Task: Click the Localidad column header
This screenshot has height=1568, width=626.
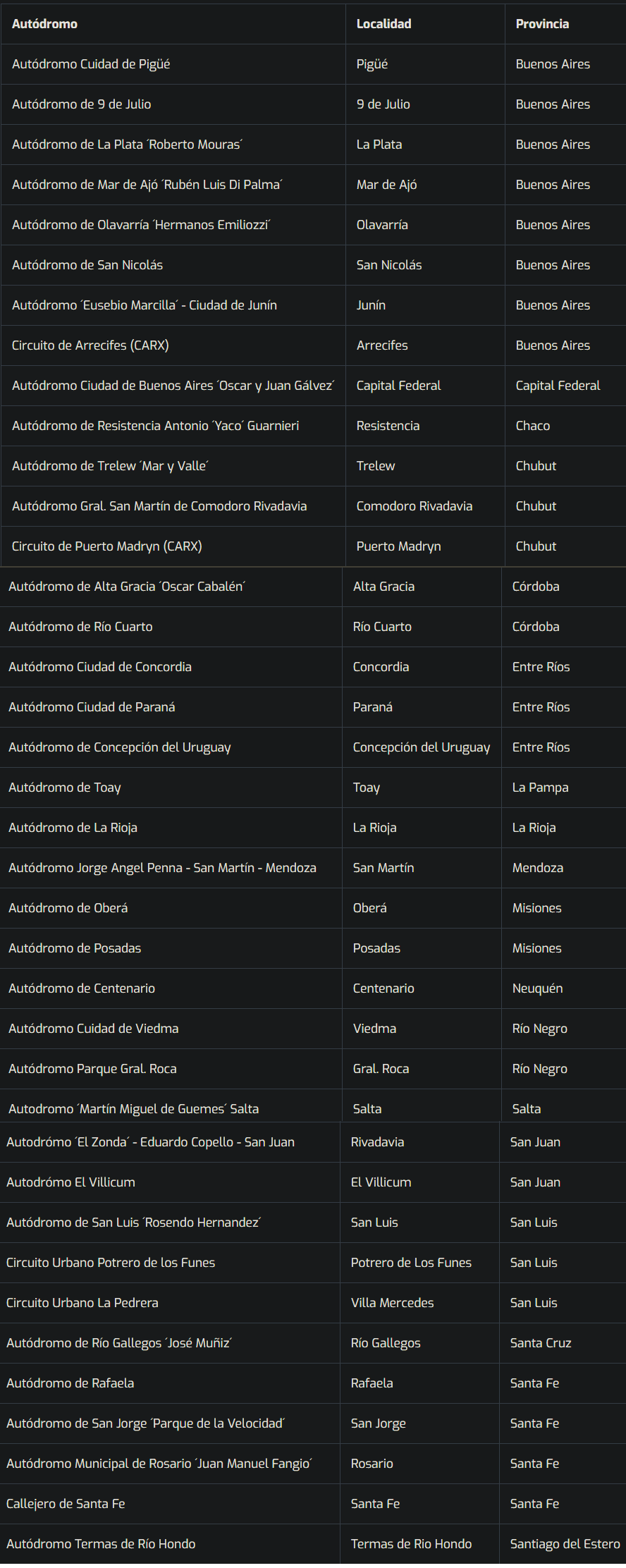Action: [383, 24]
